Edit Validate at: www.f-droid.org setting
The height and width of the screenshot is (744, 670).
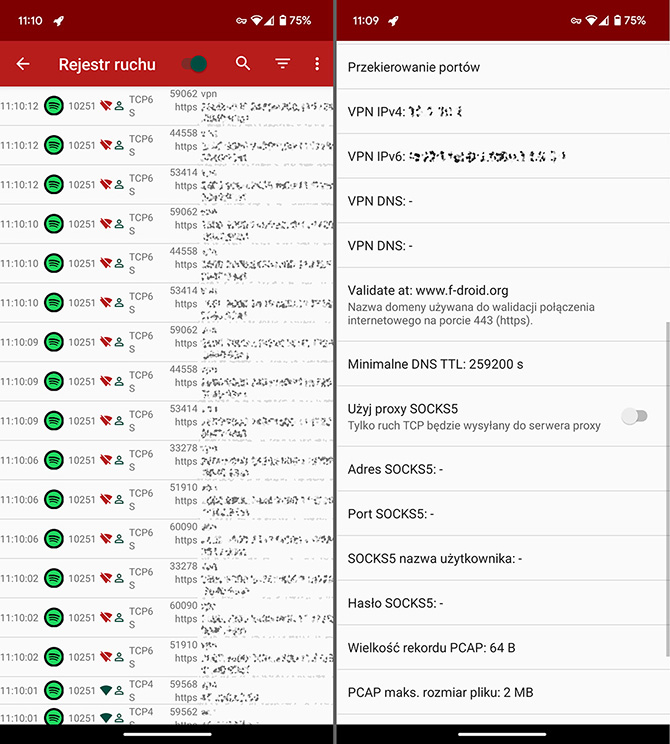point(503,305)
